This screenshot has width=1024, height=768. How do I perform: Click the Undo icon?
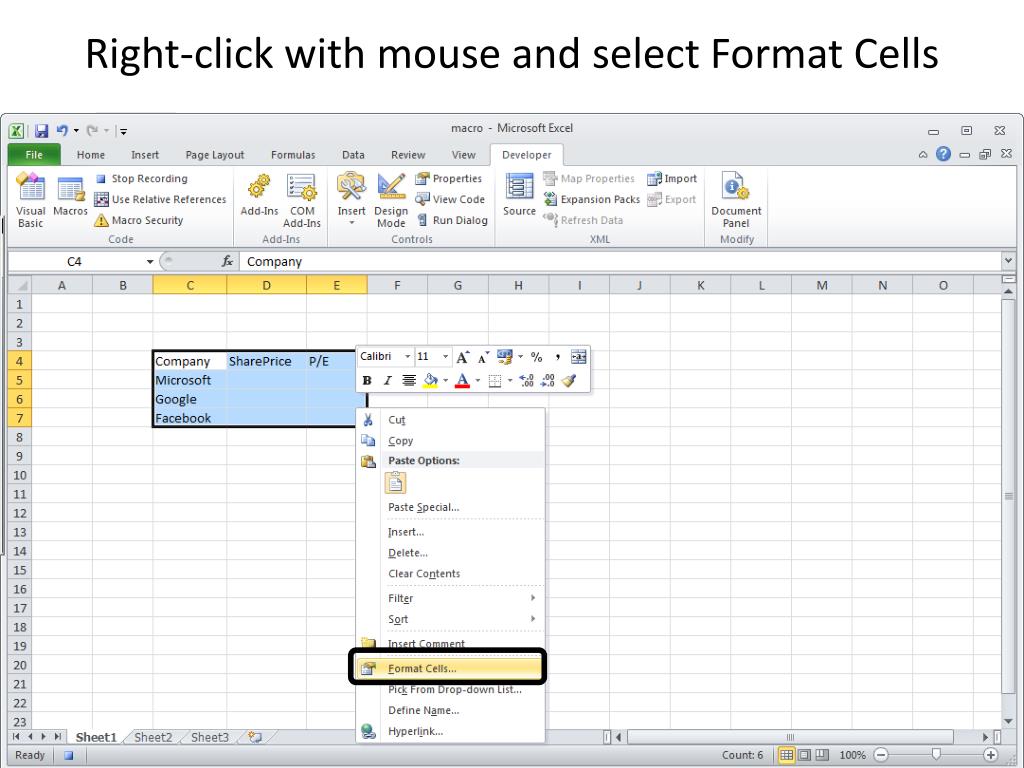62,131
